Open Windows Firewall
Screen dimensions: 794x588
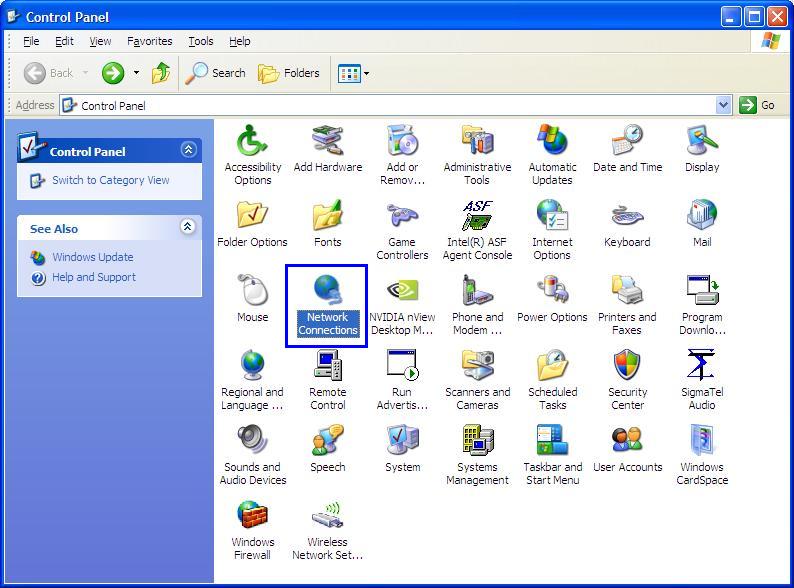252,529
